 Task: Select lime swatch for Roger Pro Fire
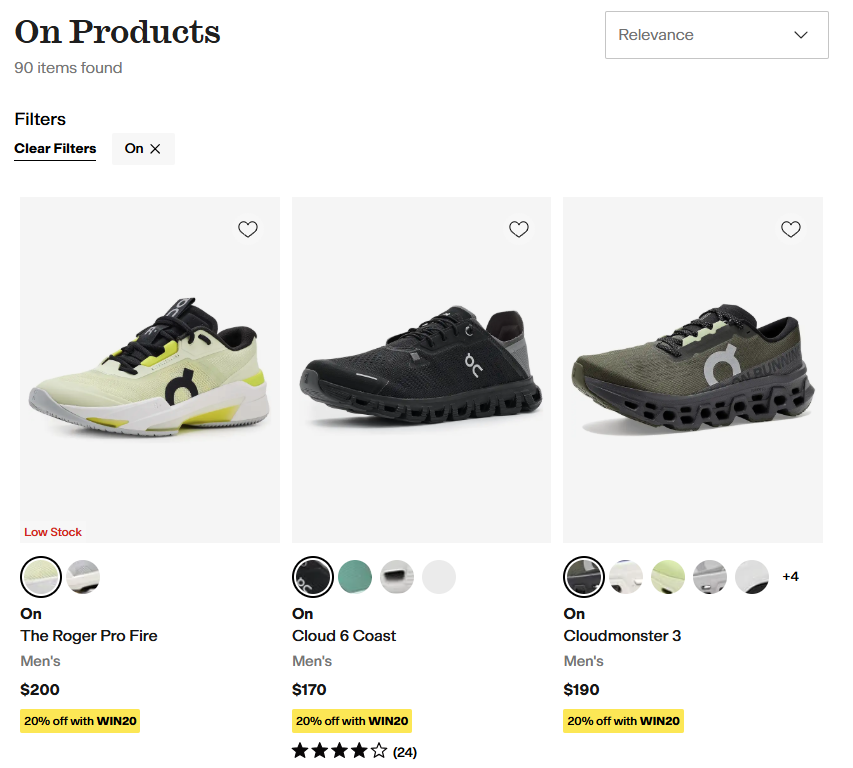(x=41, y=577)
